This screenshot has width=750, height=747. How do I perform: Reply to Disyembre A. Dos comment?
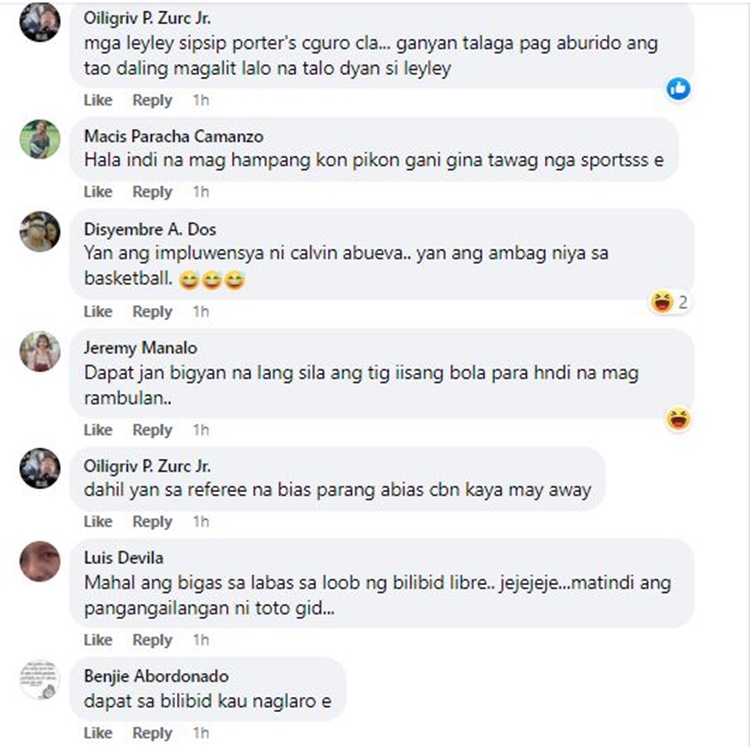click(152, 311)
